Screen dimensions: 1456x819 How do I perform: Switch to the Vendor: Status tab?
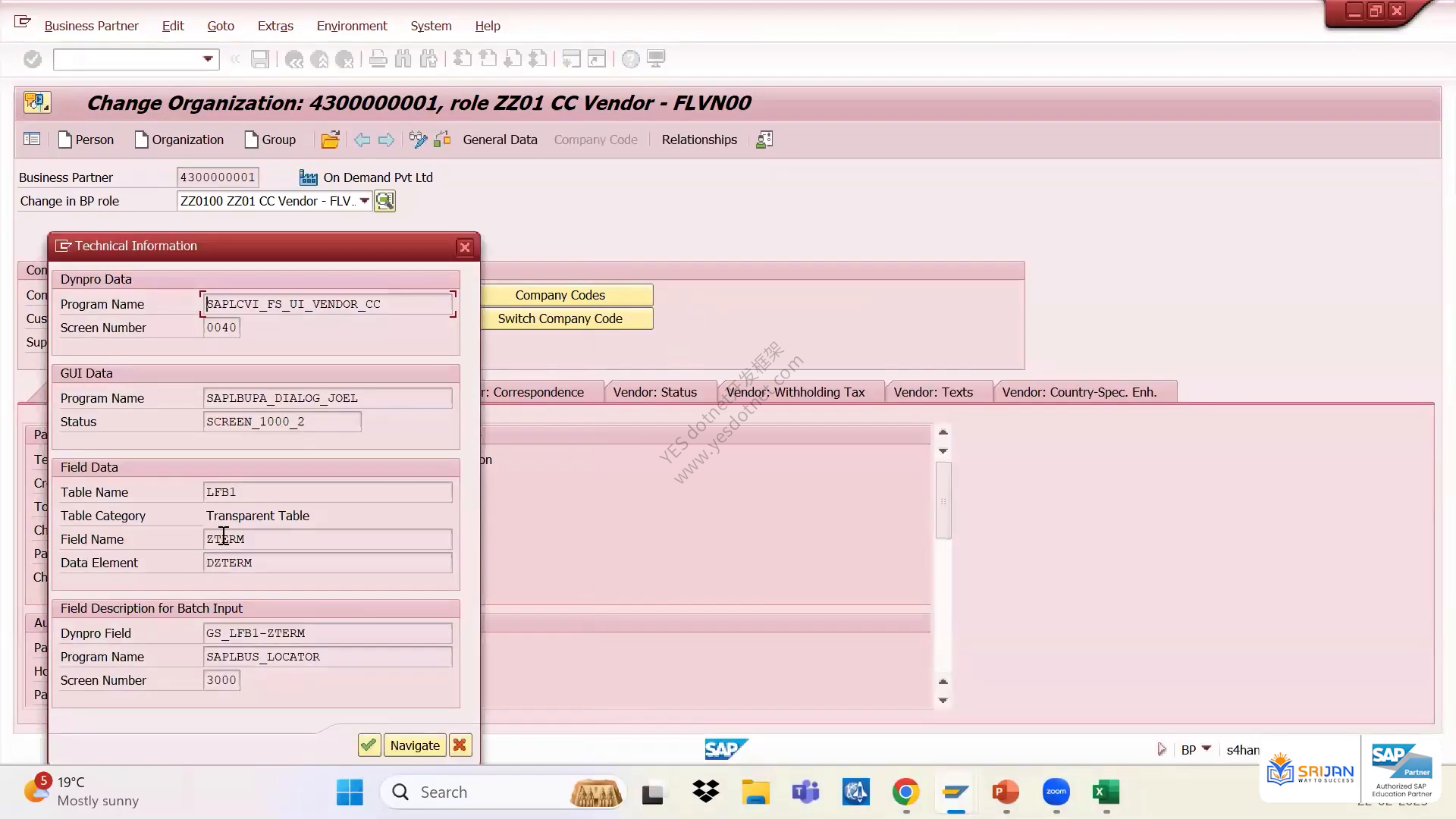click(655, 392)
